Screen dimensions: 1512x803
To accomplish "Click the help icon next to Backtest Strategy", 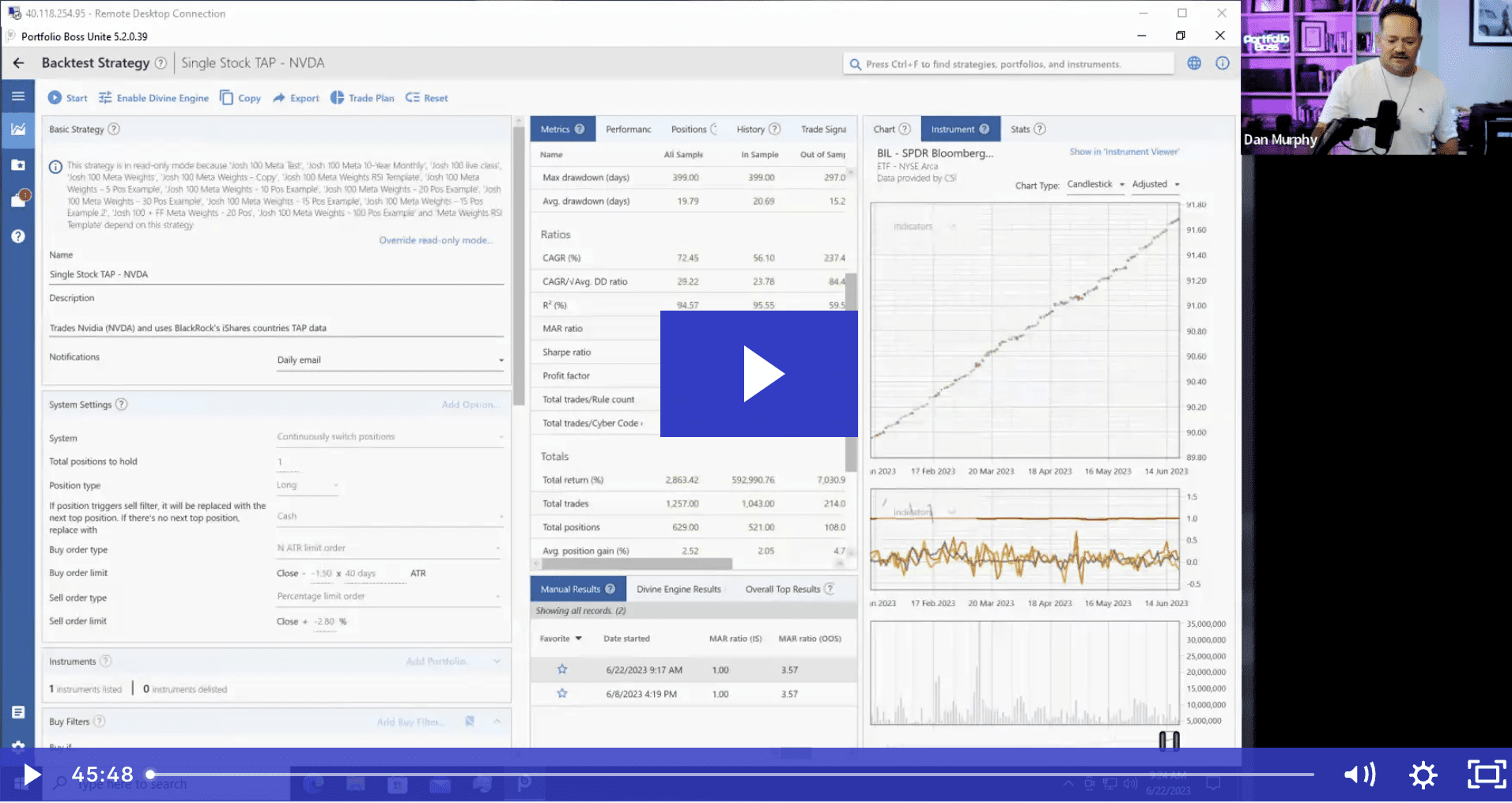I will click(x=161, y=63).
